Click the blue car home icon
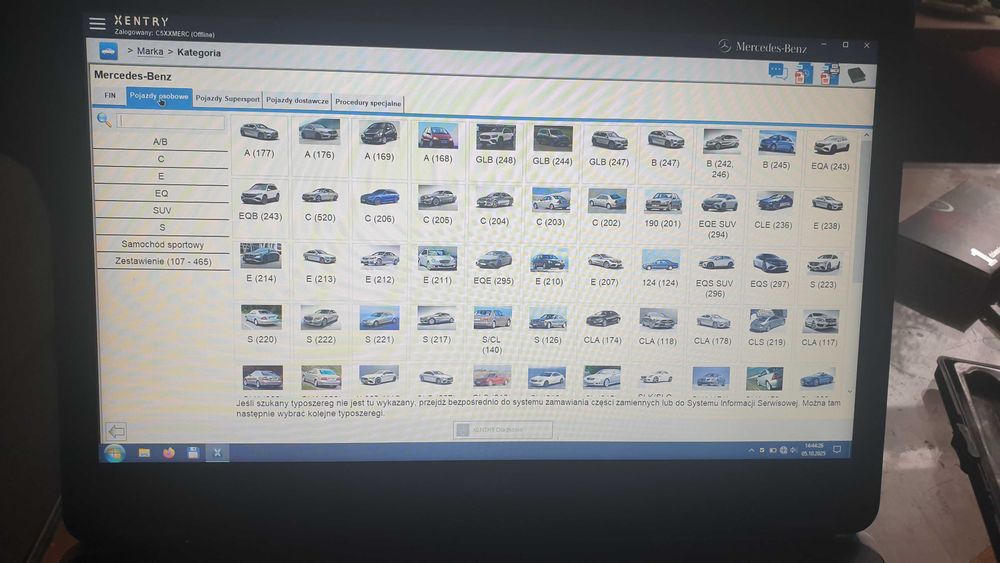This screenshot has width=1000, height=563. [108, 51]
